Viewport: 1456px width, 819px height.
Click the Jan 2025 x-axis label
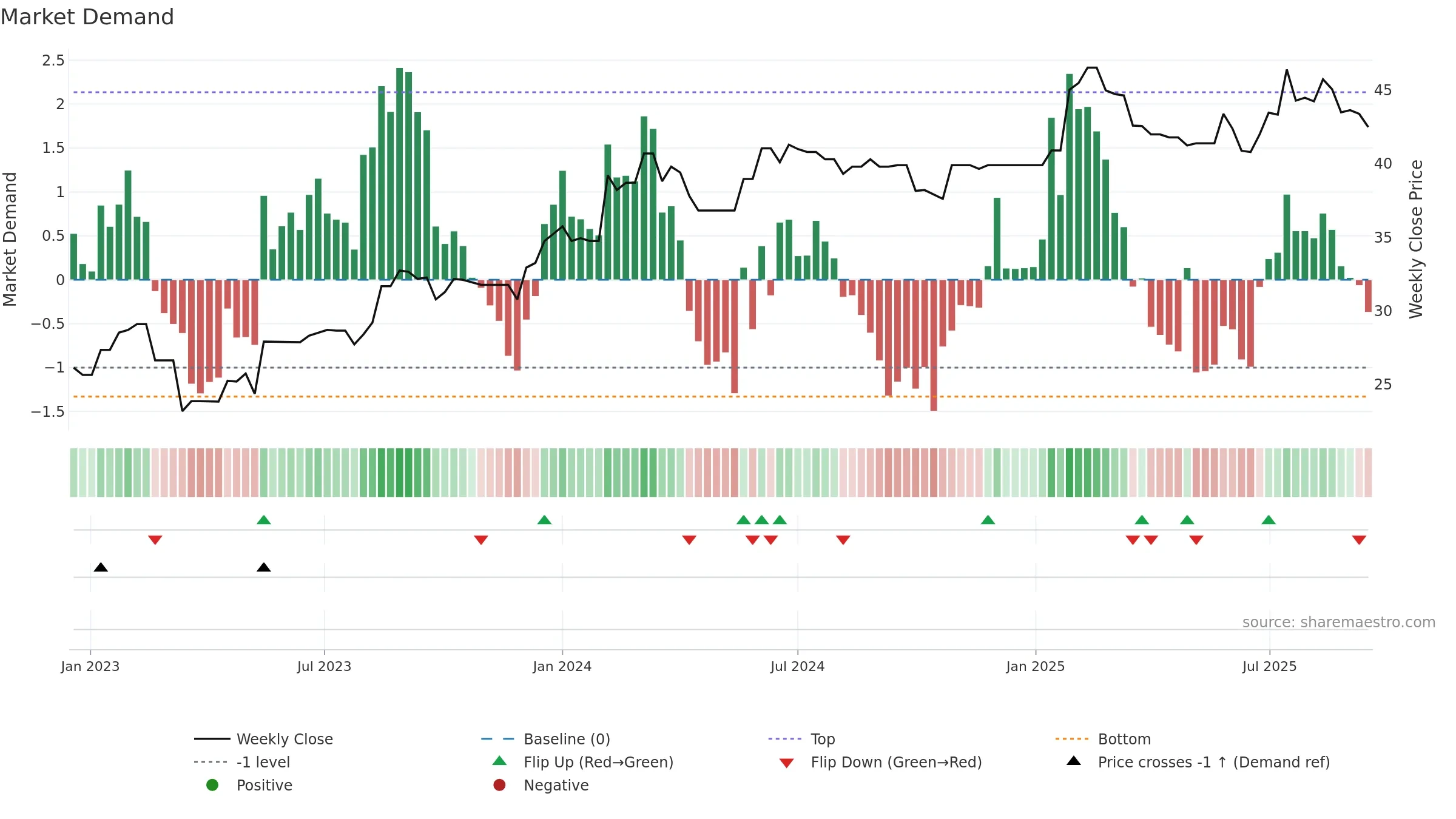1036,666
